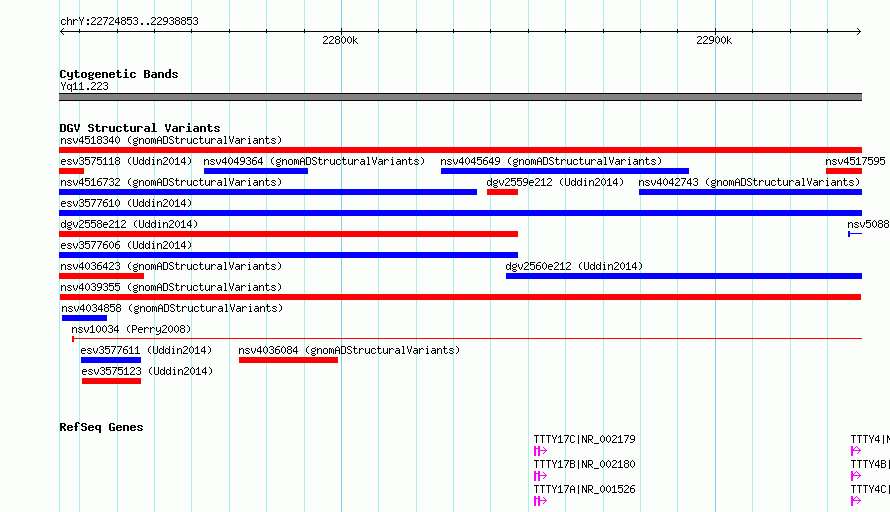
Task: Click the RefSeq Genes track title
Action: click(x=101, y=427)
